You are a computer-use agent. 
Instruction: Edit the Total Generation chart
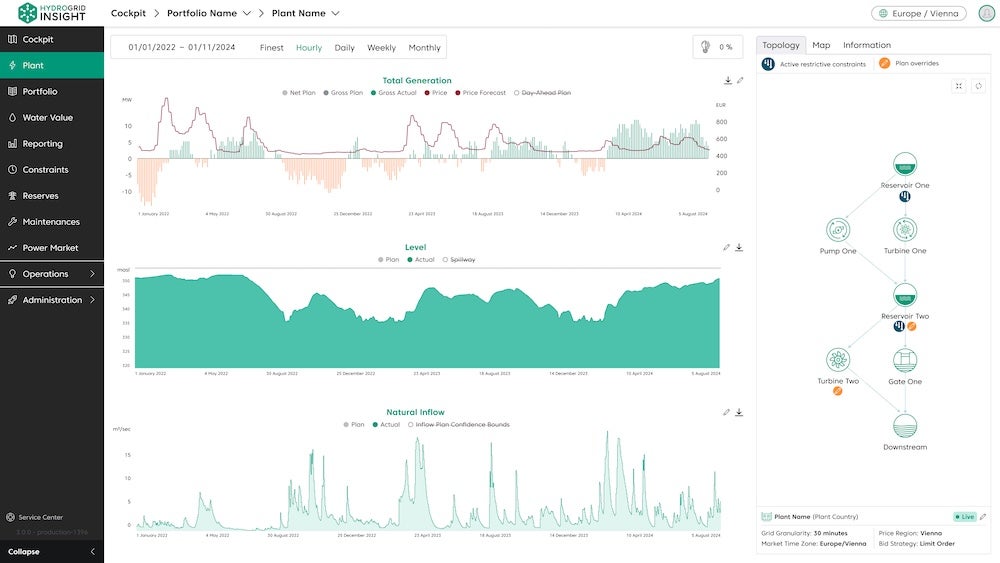tap(740, 80)
